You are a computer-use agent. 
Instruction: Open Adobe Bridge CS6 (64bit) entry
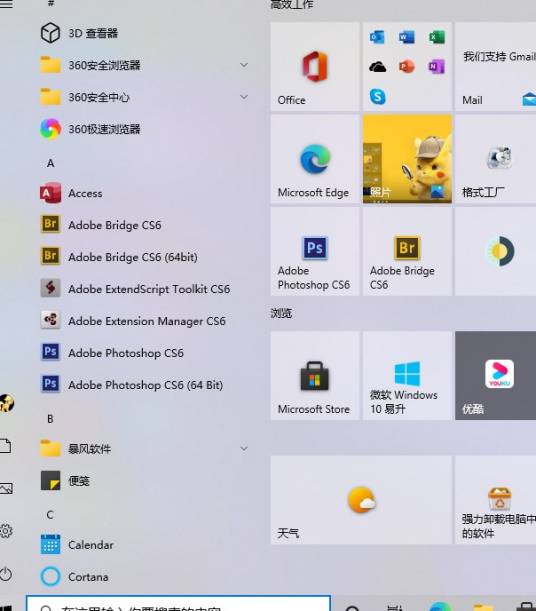click(145, 257)
